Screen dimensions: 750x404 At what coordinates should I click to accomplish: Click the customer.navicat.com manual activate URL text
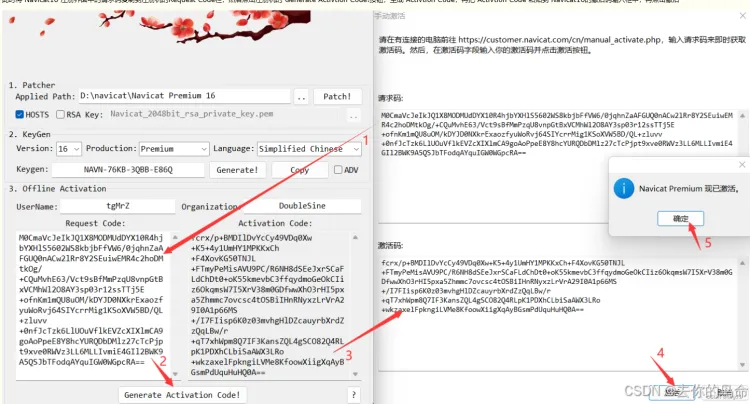point(560,40)
